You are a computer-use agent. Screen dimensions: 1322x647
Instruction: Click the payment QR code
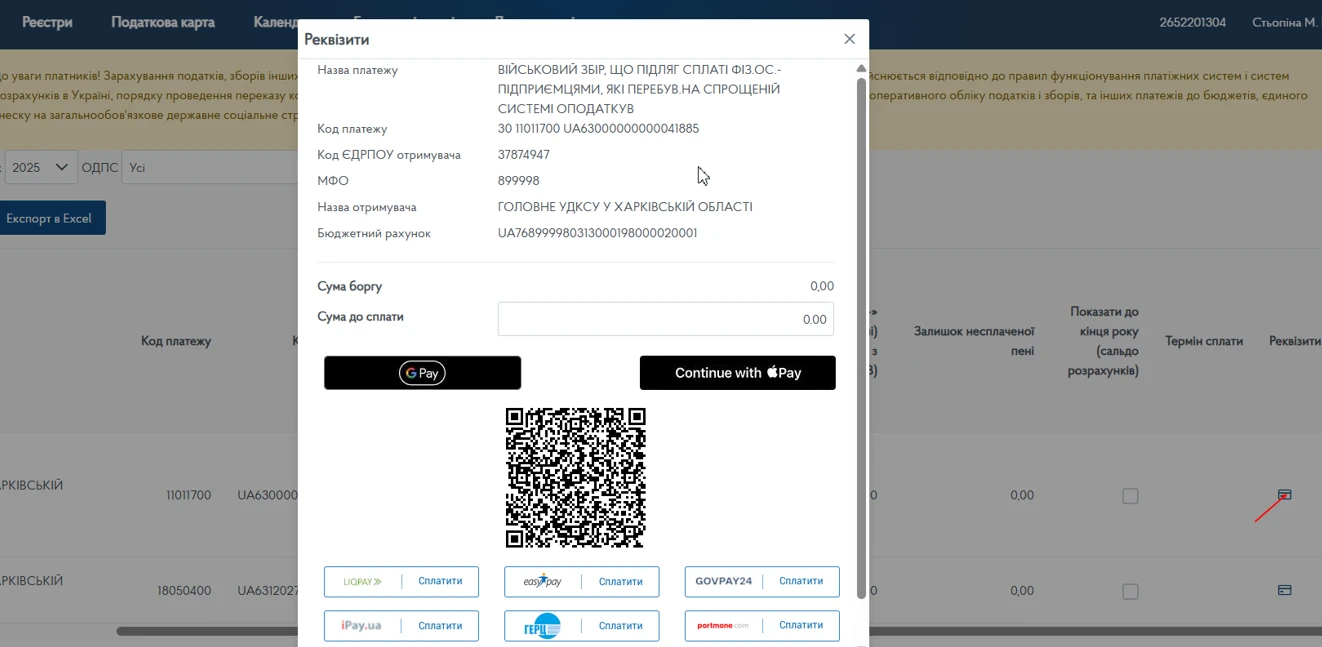coord(575,477)
